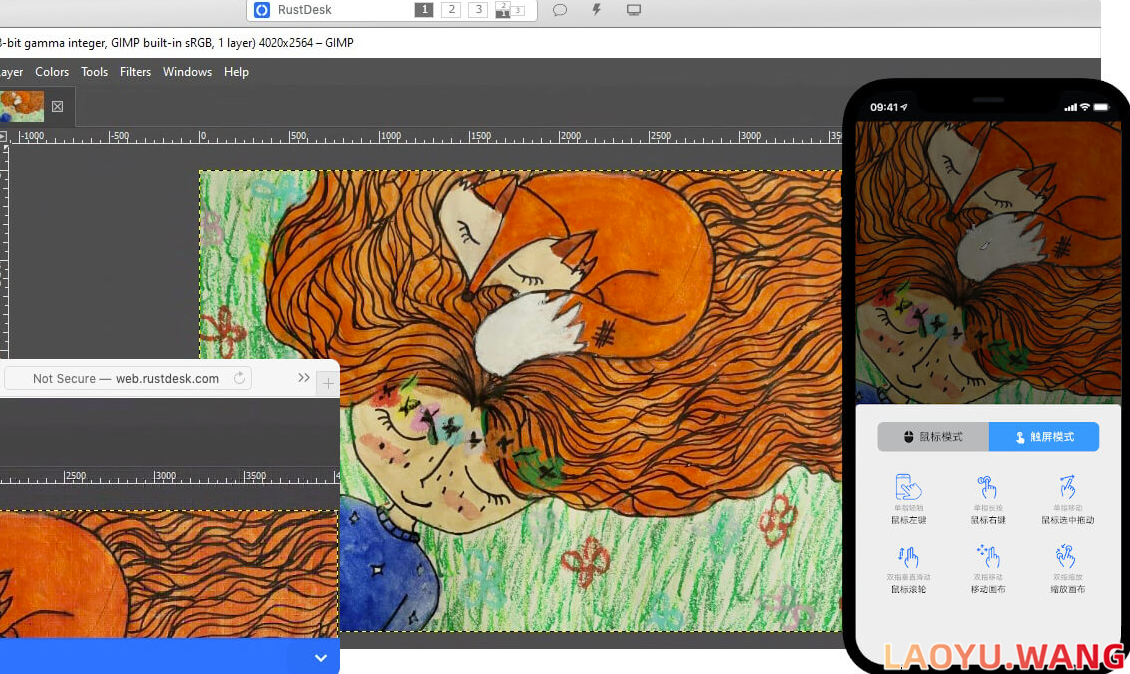
Task: Click the GIMP window title text
Action: [177, 43]
